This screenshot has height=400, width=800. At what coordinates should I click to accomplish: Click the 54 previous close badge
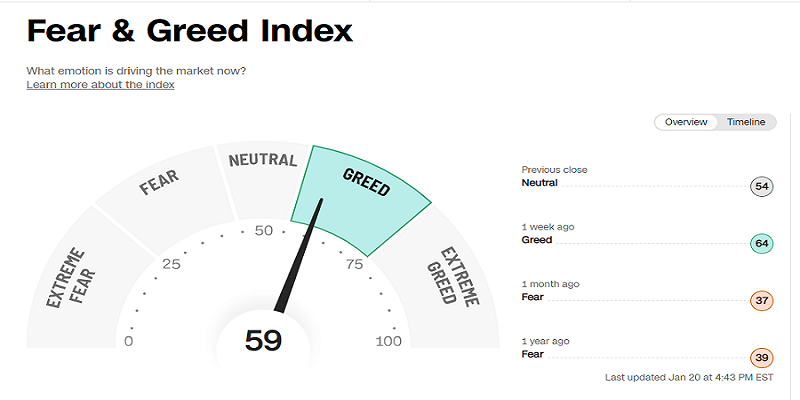point(762,187)
